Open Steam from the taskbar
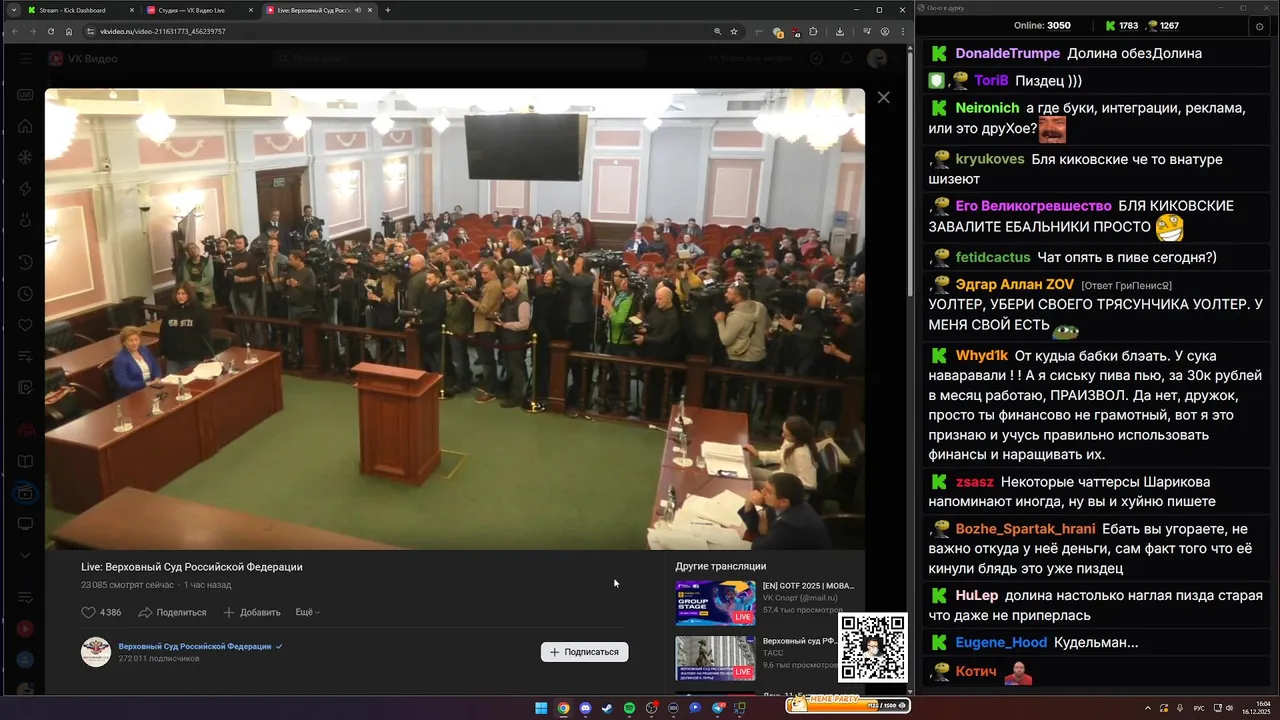The image size is (1280, 720). click(607, 708)
